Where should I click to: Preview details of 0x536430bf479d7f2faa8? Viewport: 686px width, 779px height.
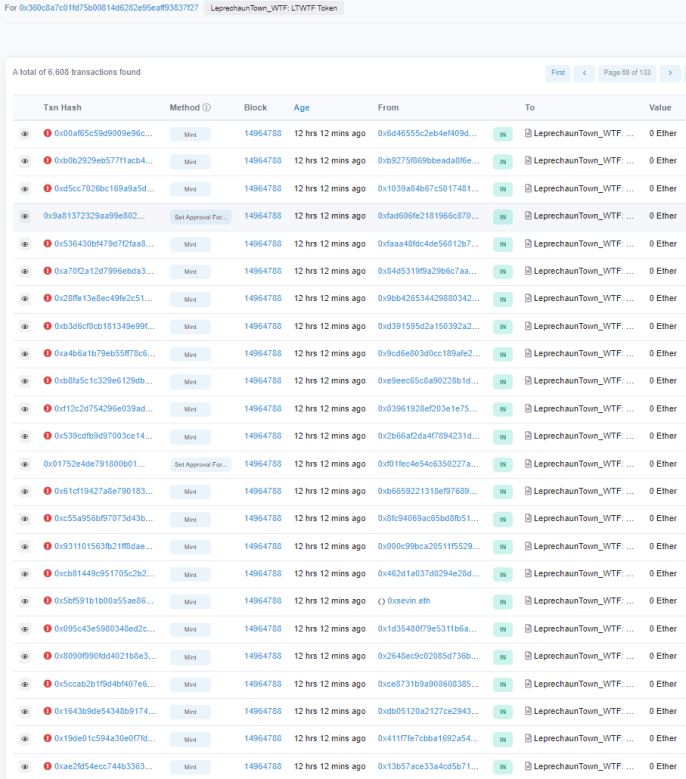click(x=24, y=244)
